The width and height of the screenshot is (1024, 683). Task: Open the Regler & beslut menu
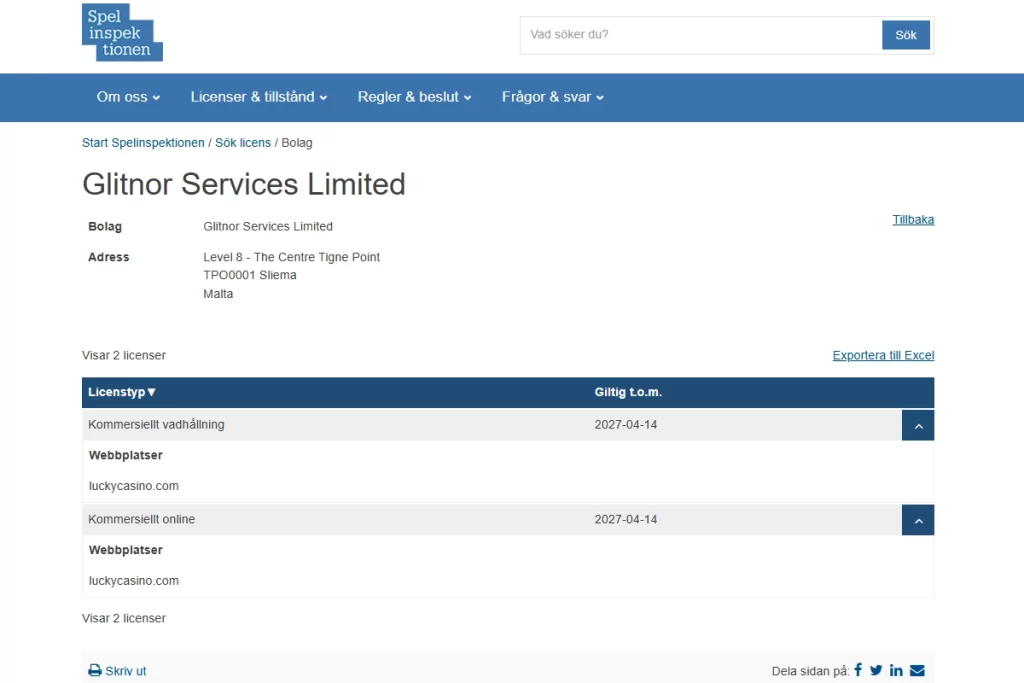coord(414,97)
